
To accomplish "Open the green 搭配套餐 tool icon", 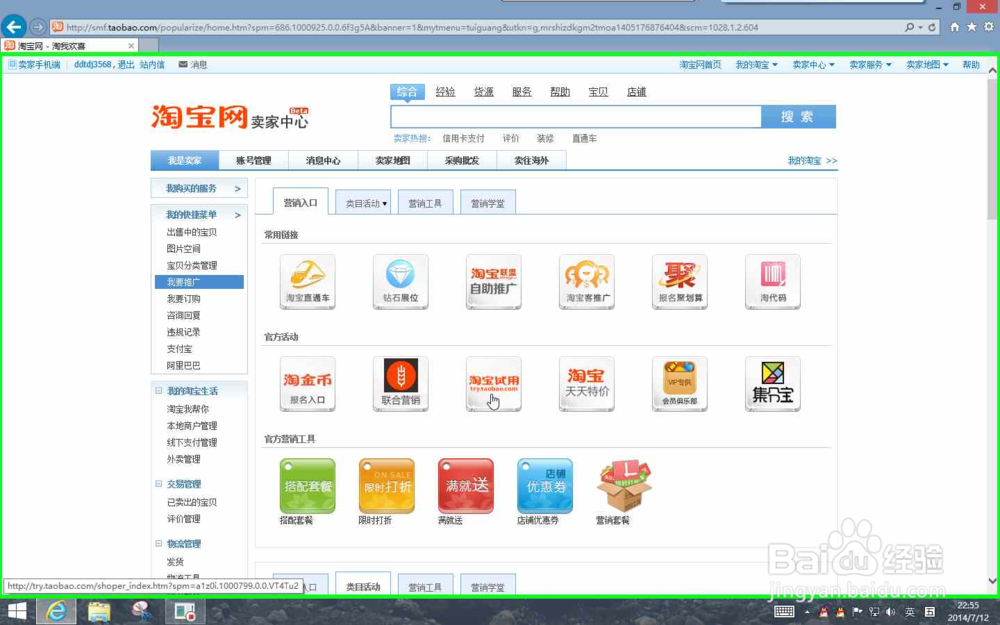I will tap(307, 486).
